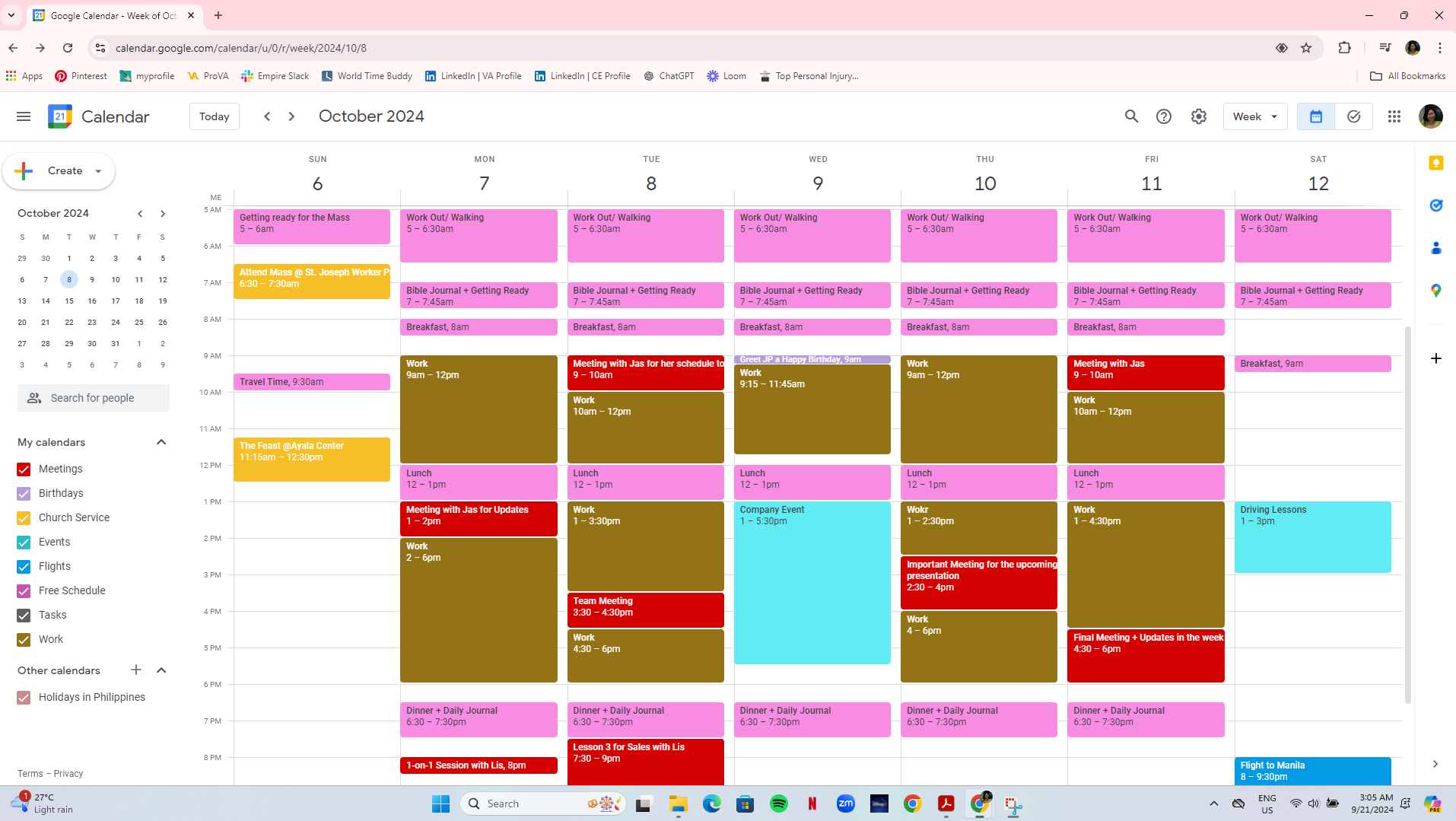Image resolution: width=1456 pixels, height=821 pixels.
Task: Open the Terms link
Action: (30, 774)
